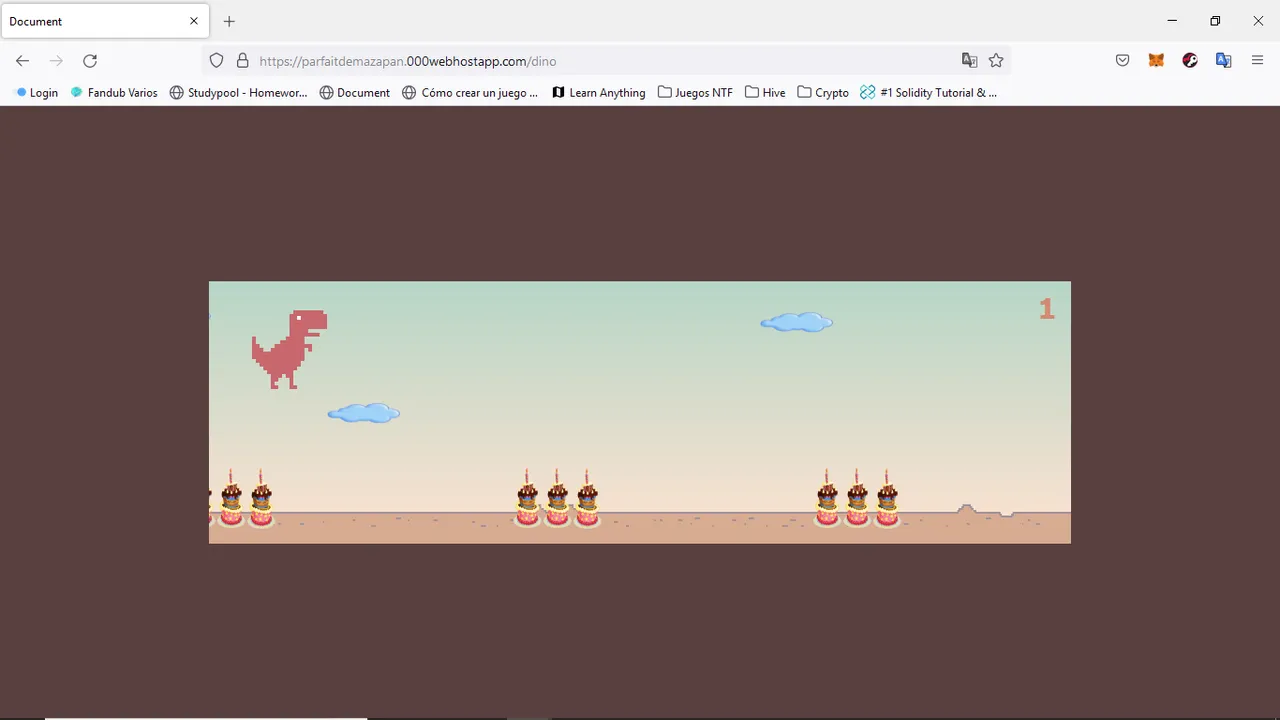Open the Cómo crear un juego bookmark
The image size is (1280, 720).
(x=470, y=92)
